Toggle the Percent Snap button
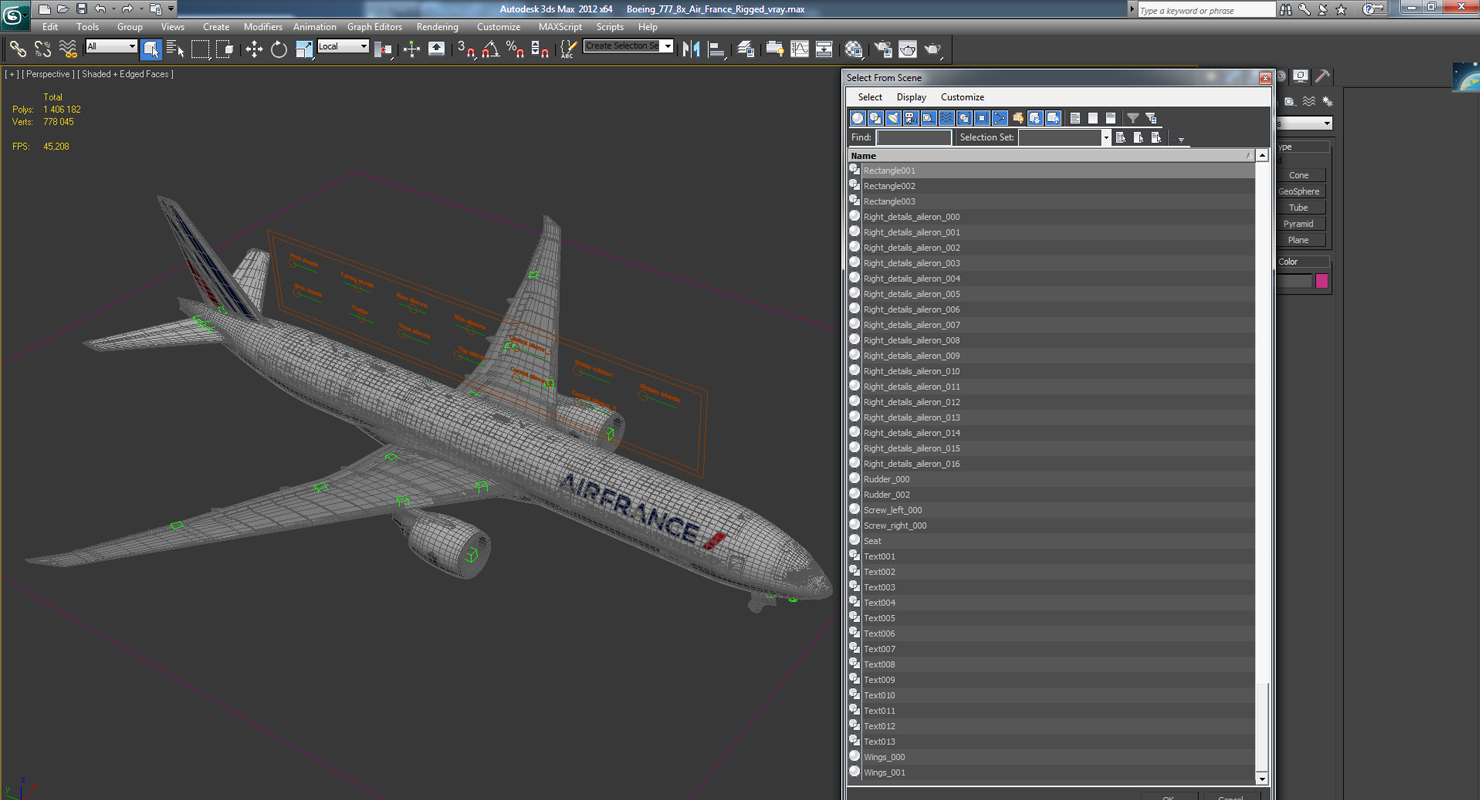Screen dimensions: 1480x800 pyautogui.click(x=515, y=48)
